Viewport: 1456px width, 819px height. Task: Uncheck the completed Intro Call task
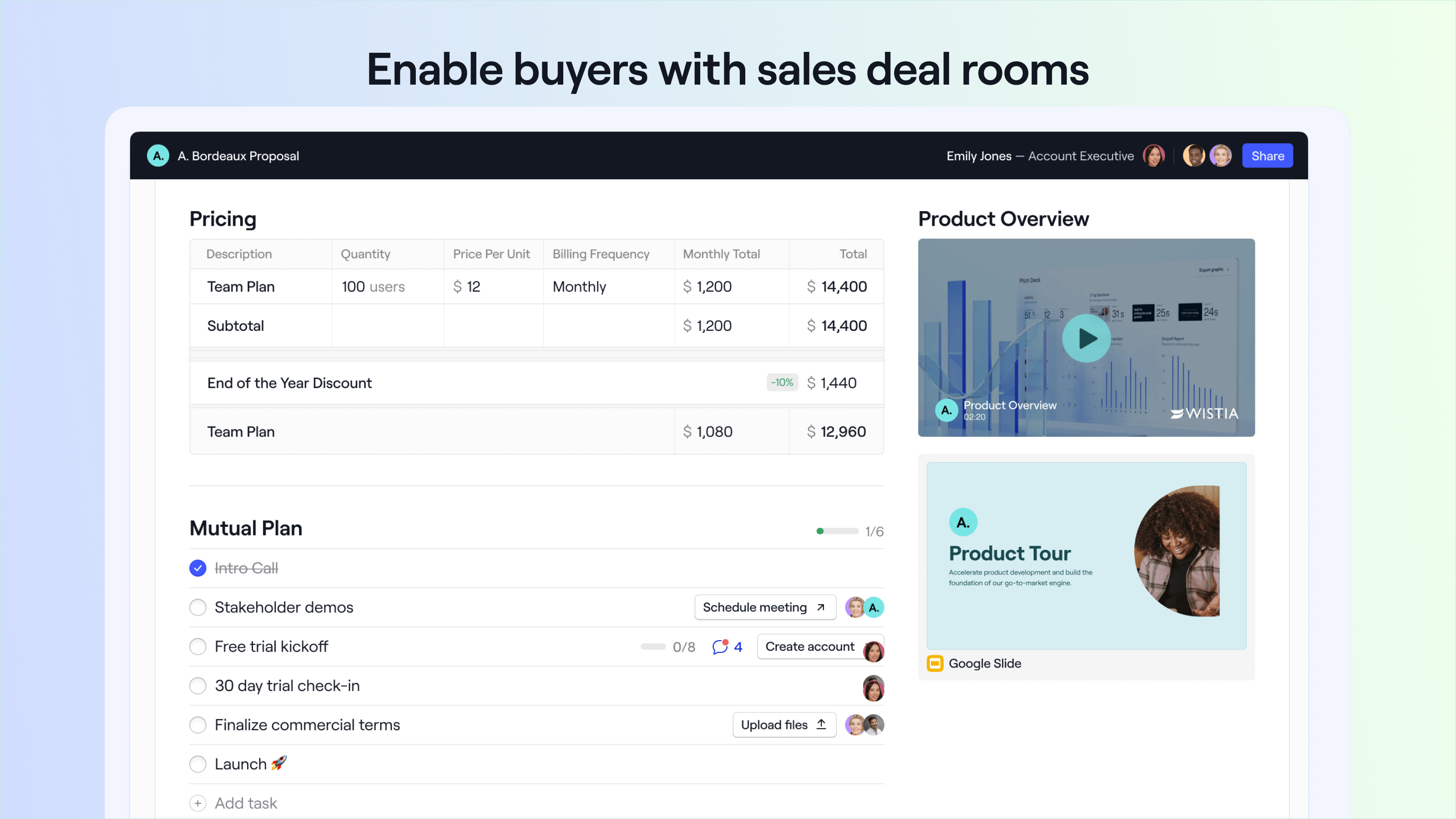click(x=197, y=568)
